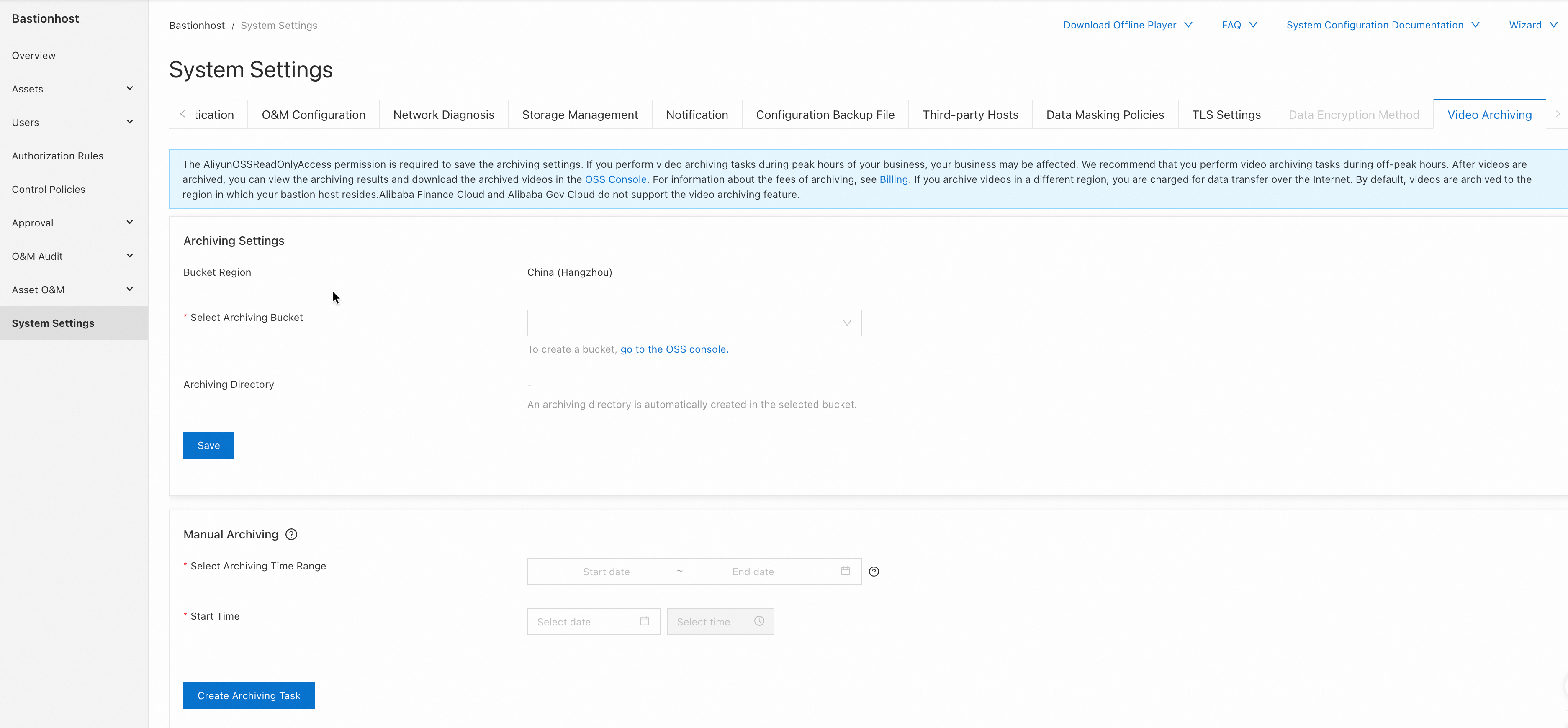Click clock icon in Select time field
1568x728 pixels.
[759, 621]
